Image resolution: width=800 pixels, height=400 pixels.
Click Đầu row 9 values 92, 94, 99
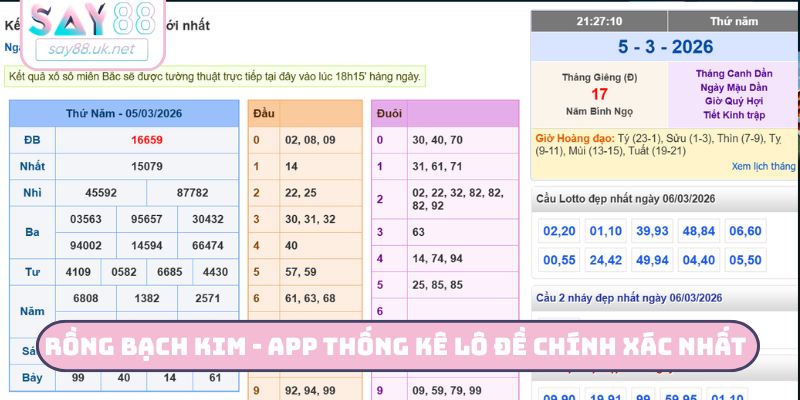coord(310,391)
